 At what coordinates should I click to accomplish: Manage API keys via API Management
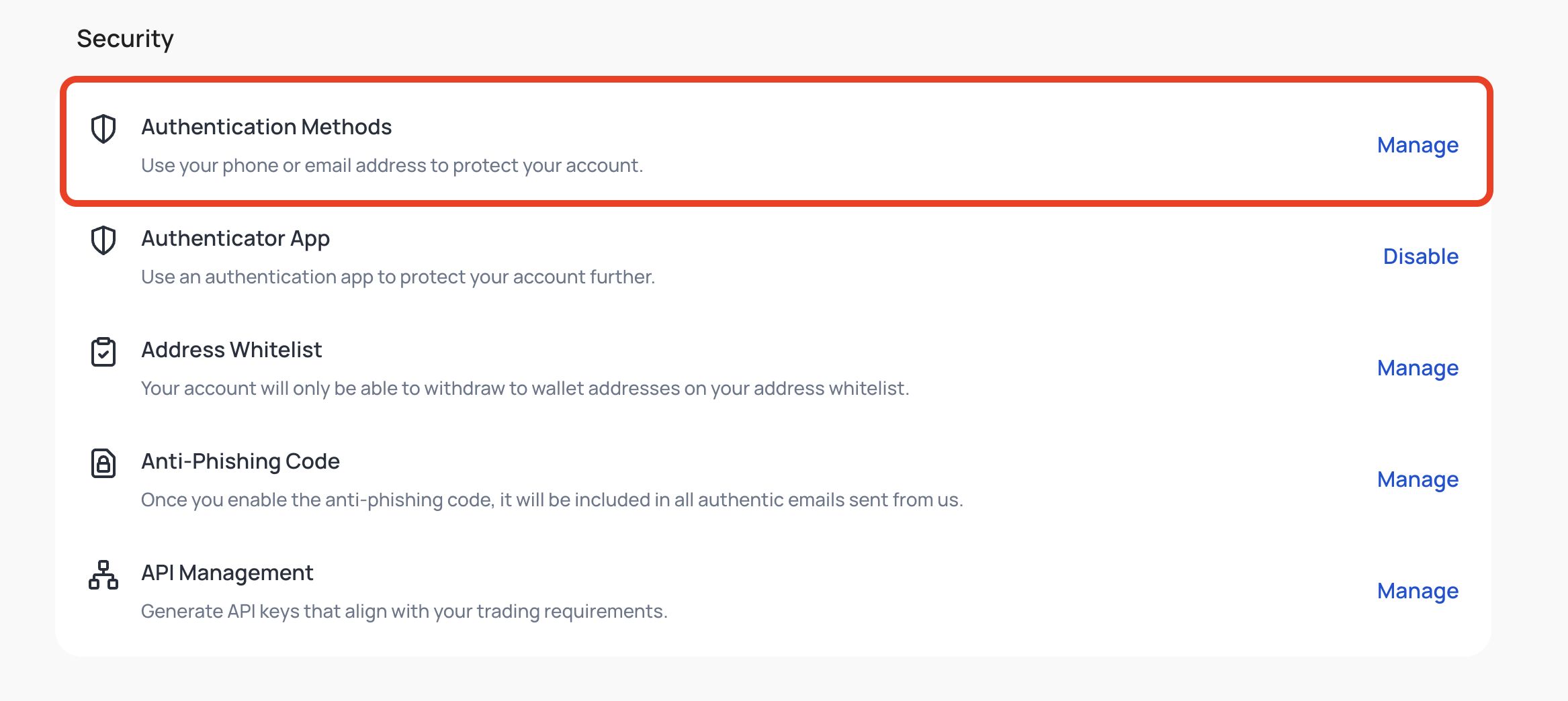(1418, 591)
